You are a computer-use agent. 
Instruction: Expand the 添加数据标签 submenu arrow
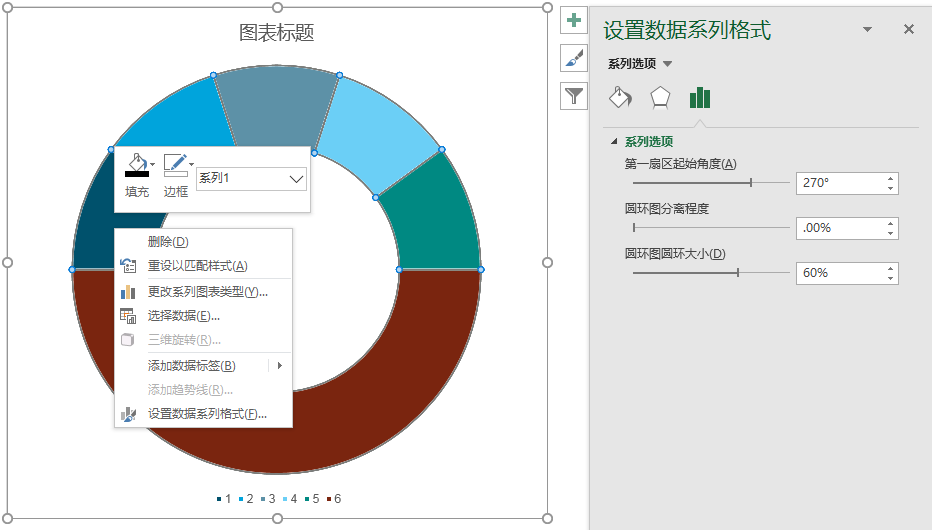pyautogui.click(x=279, y=365)
